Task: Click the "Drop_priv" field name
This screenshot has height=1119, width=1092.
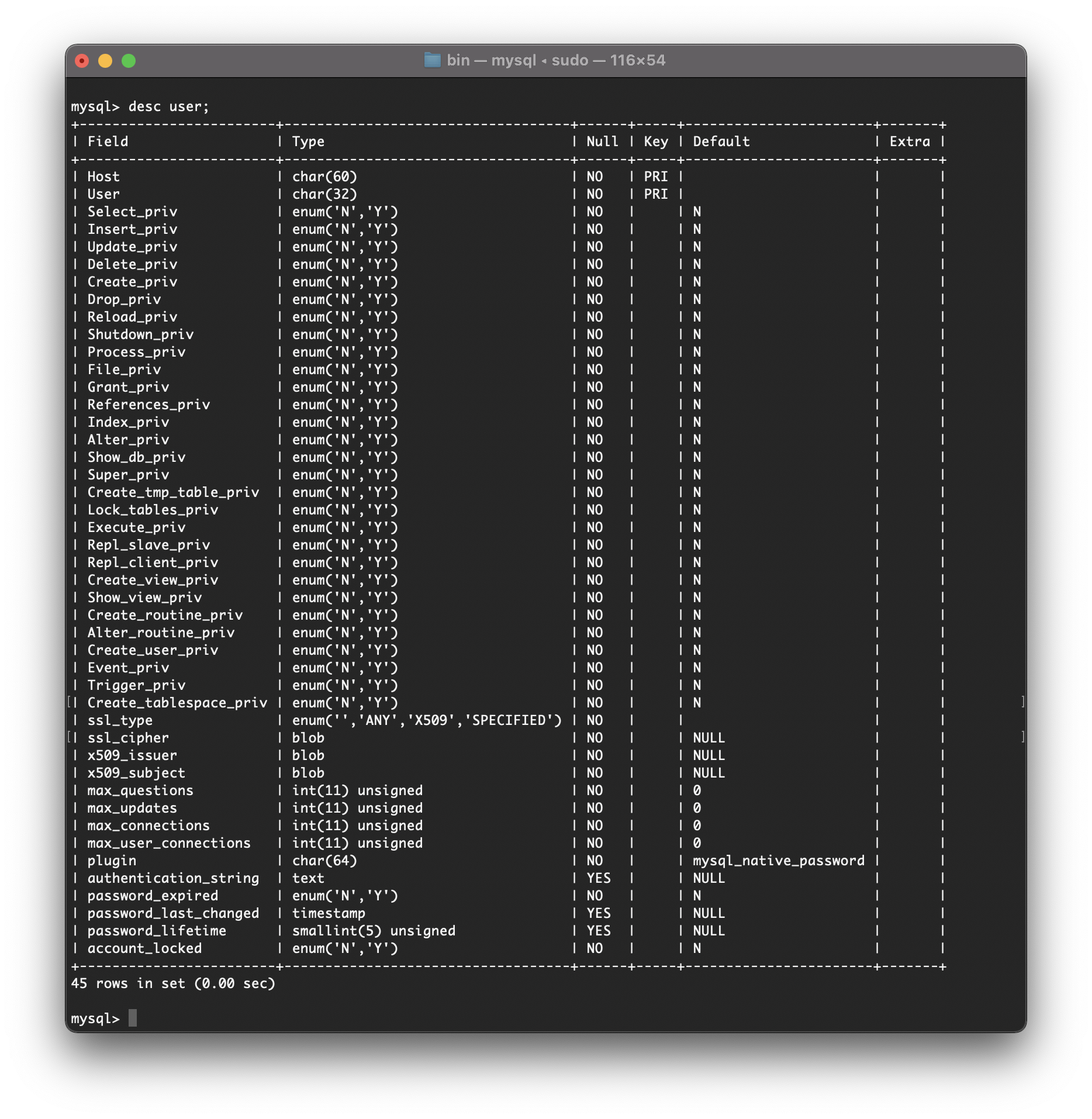Action: (x=125, y=299)
